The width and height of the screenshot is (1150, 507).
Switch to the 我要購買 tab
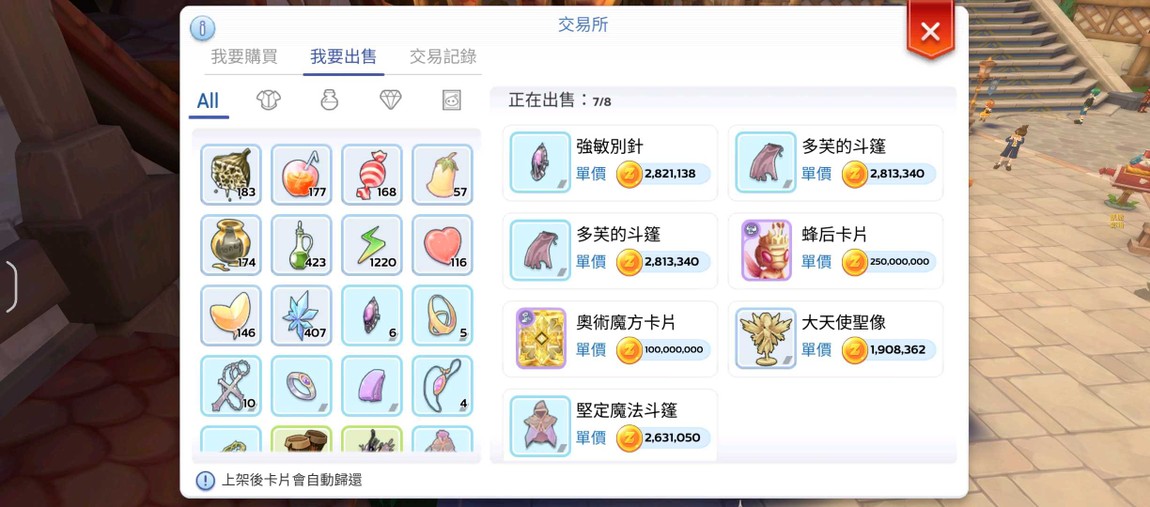tap(244, 56)
